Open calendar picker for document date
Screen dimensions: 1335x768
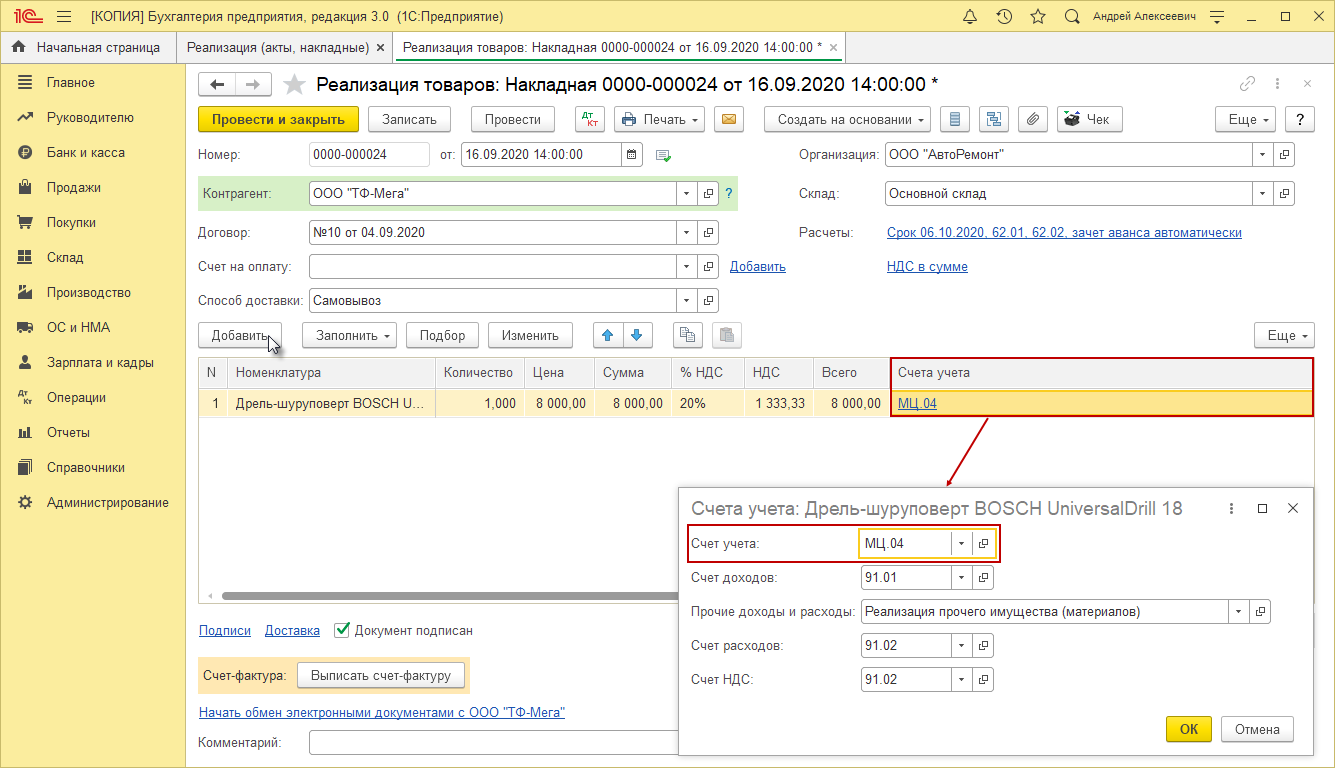pos(632,155)
